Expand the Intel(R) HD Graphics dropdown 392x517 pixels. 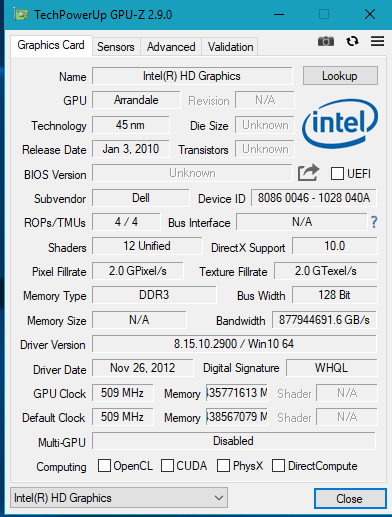[119, 498]
